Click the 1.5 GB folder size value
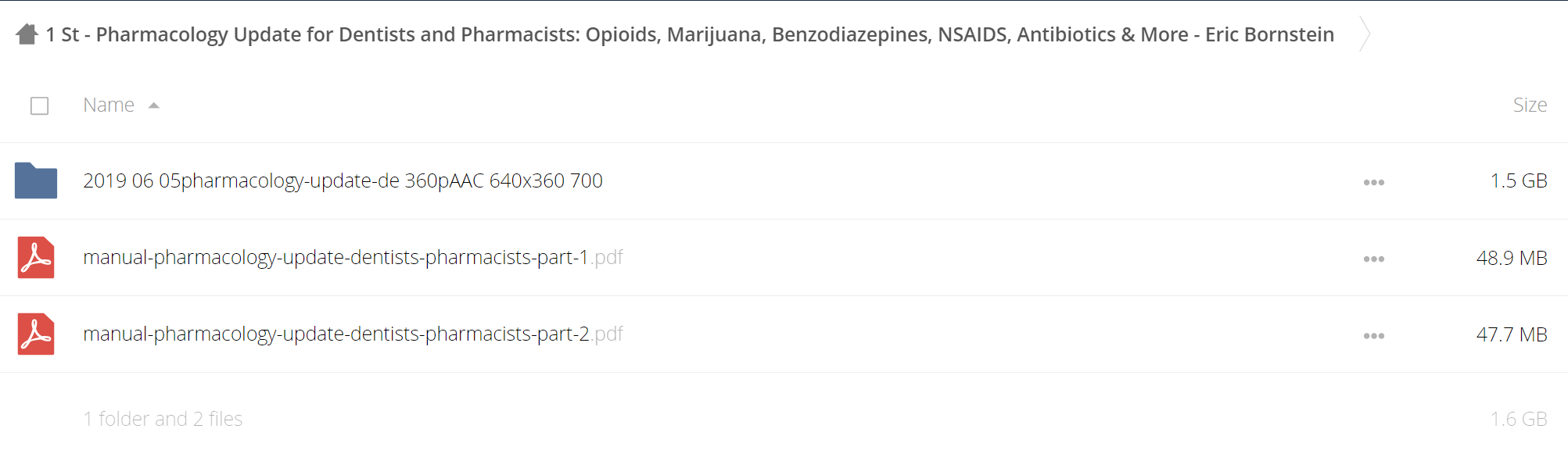1568x468 pixels. 1519,180
